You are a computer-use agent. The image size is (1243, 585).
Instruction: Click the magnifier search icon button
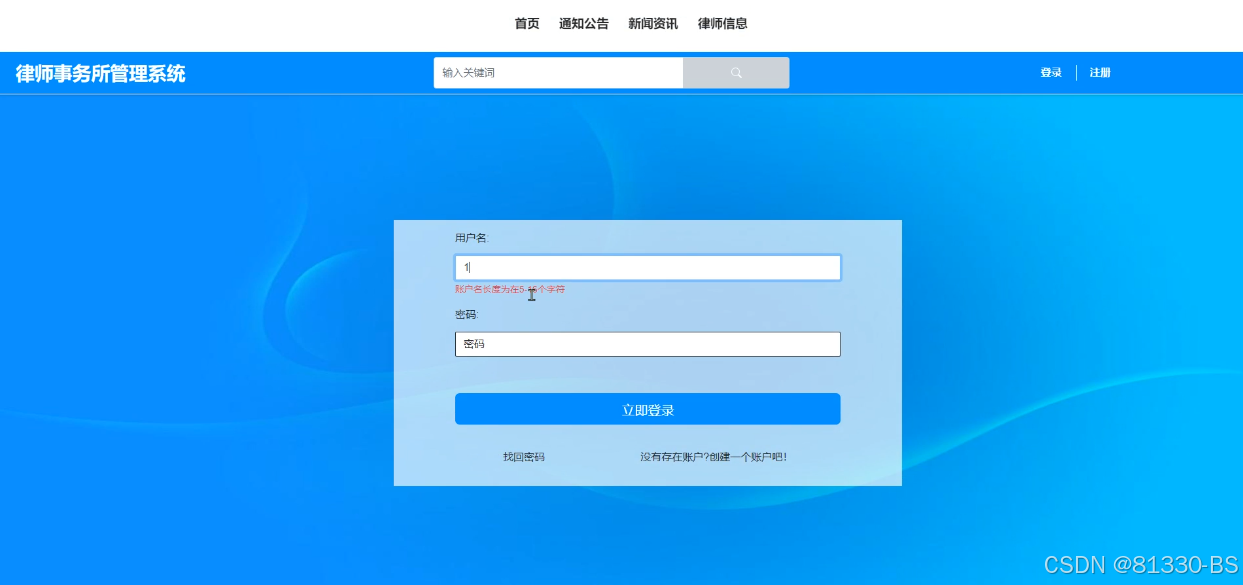point(736,73)
